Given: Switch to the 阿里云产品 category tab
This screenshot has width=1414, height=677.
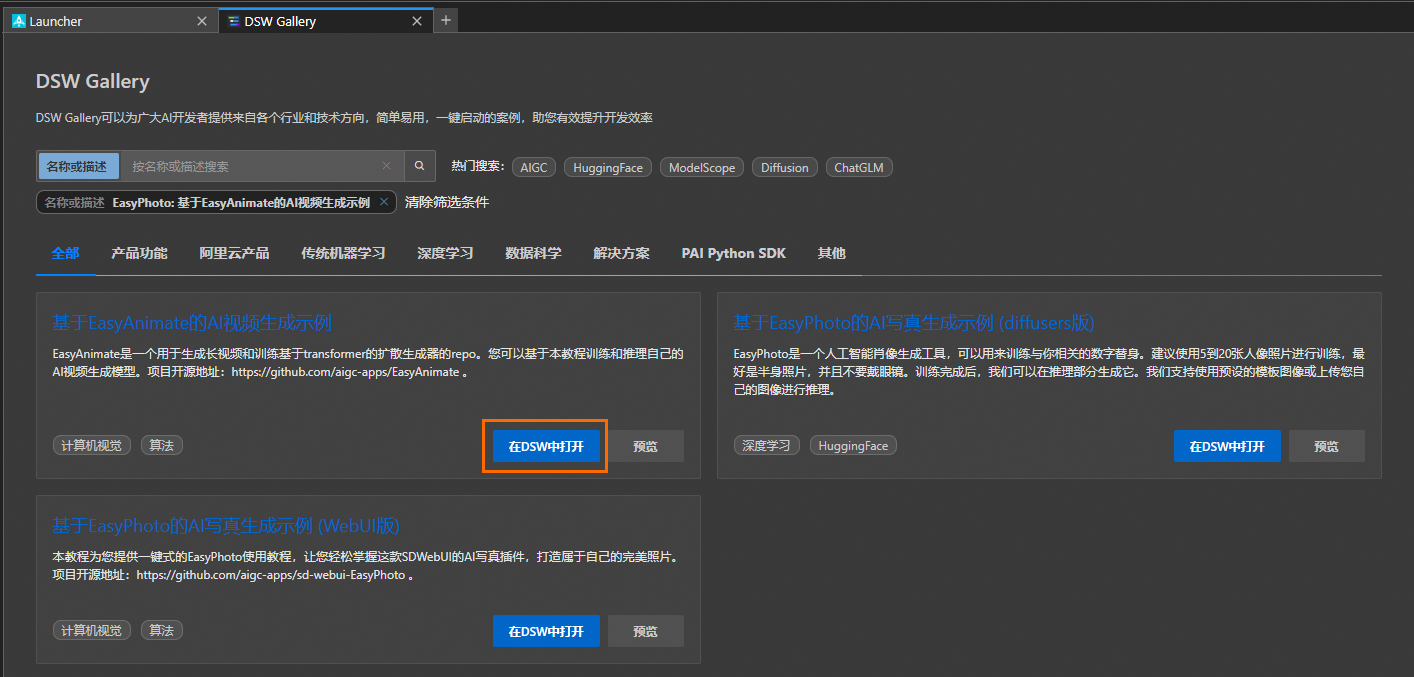Looking at the screenshot, I should [234, 253].
